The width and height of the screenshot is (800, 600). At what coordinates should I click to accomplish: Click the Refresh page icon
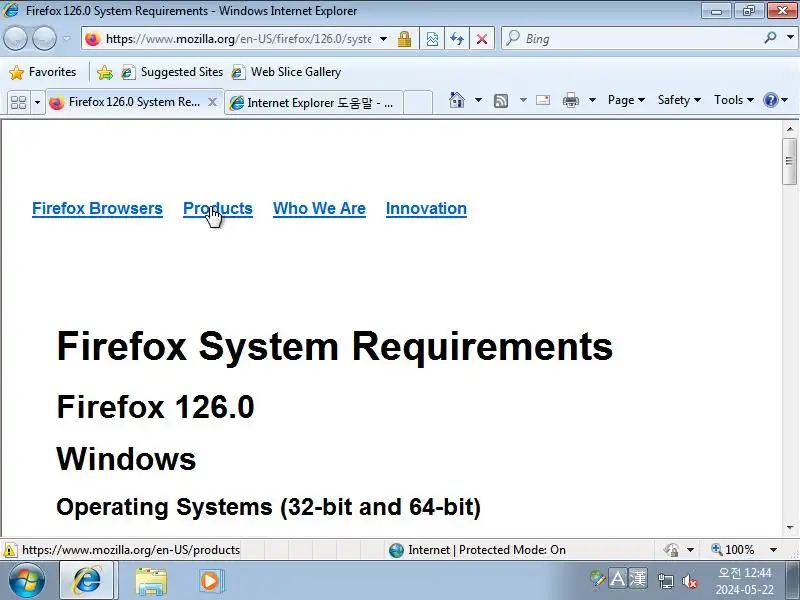pyautogui.click(x=457, y=39)
